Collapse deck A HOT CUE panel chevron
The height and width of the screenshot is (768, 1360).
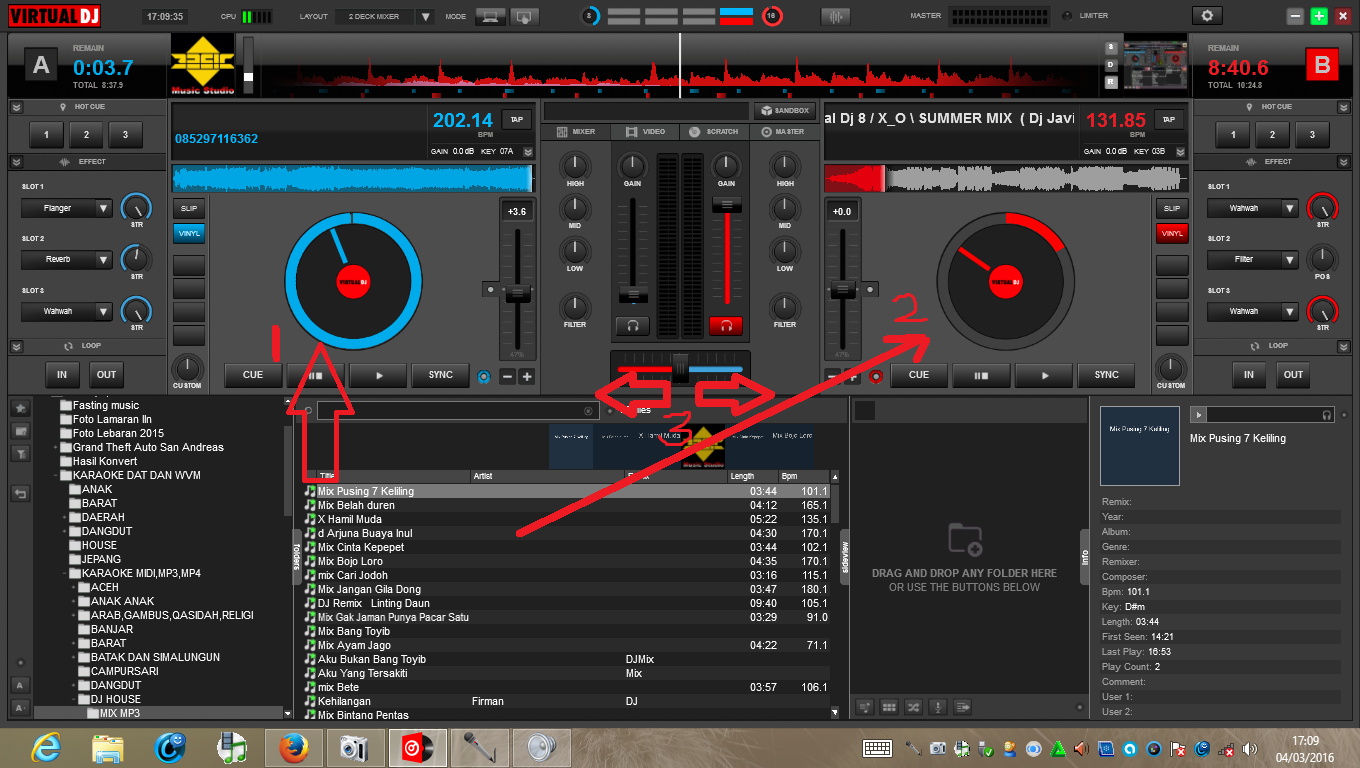click(x=16, y=106)
